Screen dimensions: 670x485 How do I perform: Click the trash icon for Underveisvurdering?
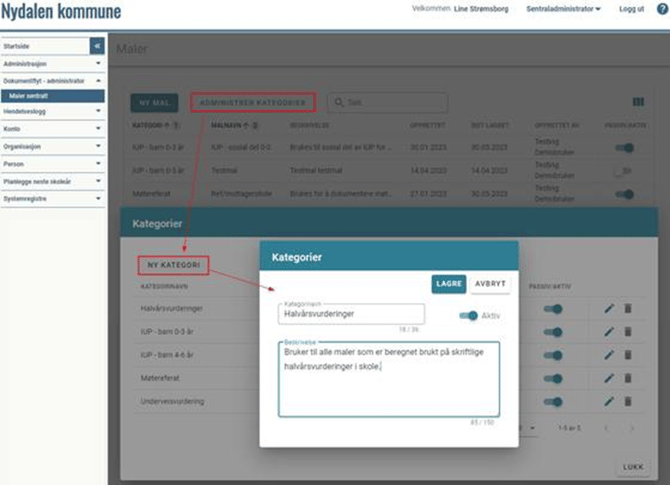pos(628,401)
